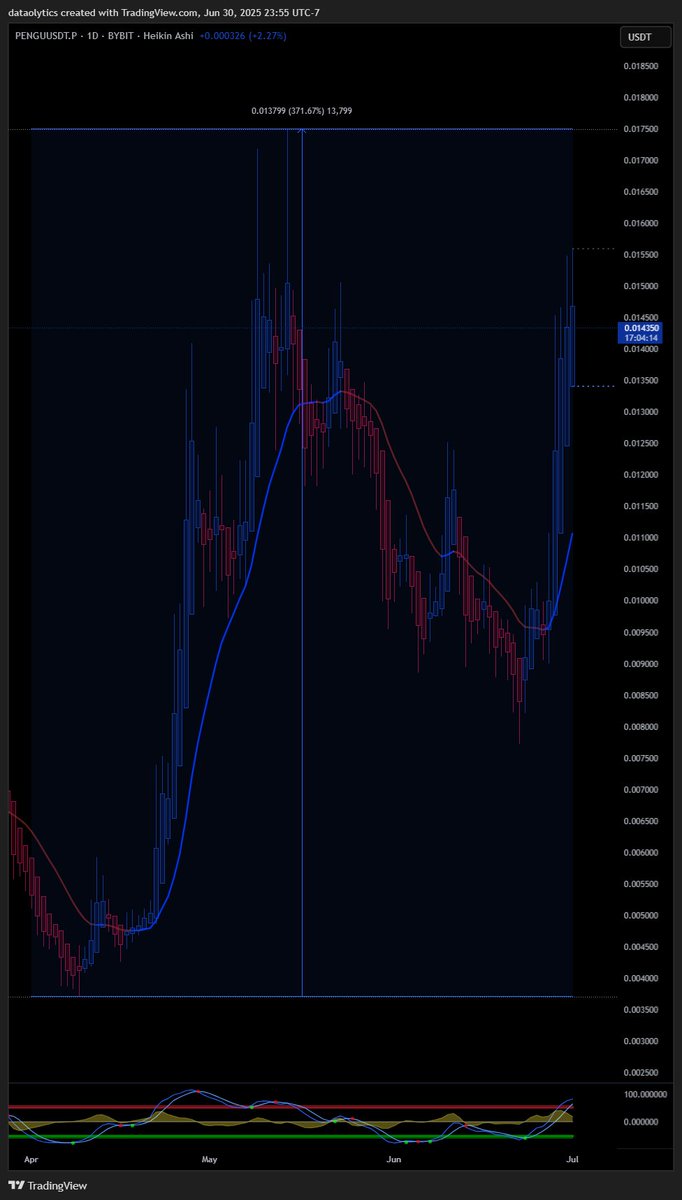Click the 0.016500 price axis label

[641, 192]
